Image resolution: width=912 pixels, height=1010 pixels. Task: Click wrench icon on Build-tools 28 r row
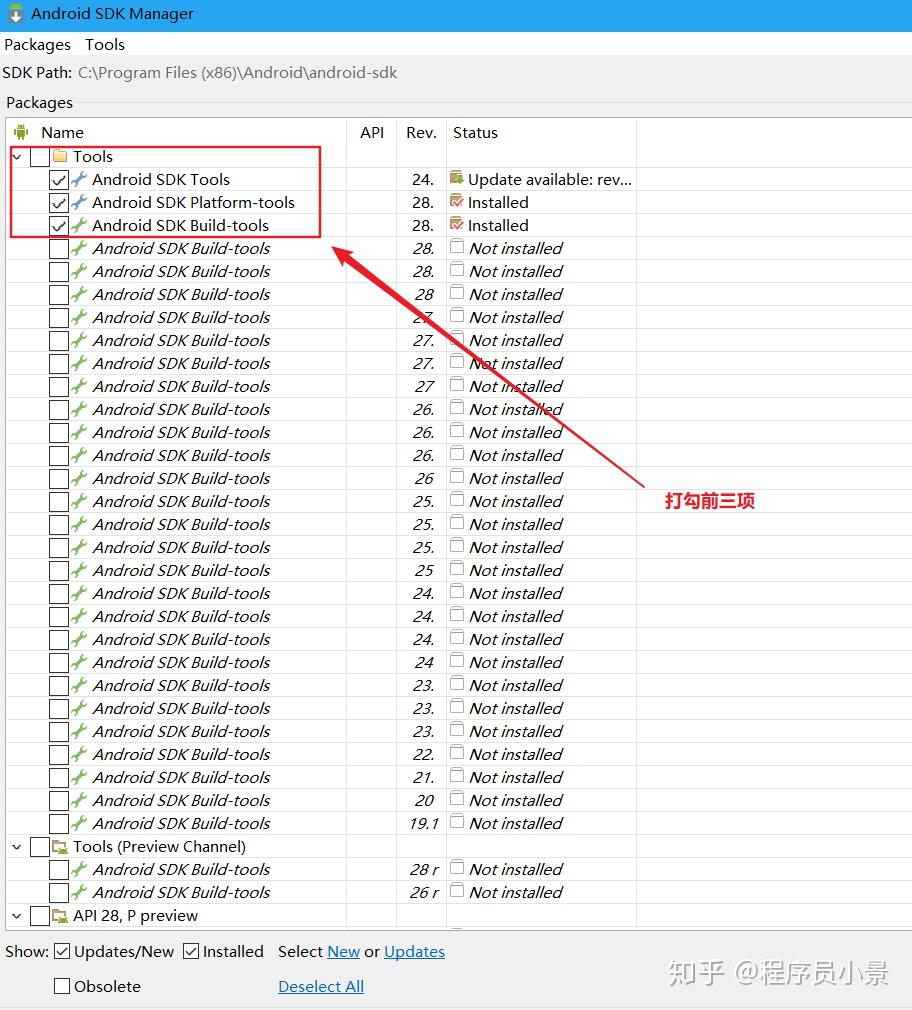point(79,869)
